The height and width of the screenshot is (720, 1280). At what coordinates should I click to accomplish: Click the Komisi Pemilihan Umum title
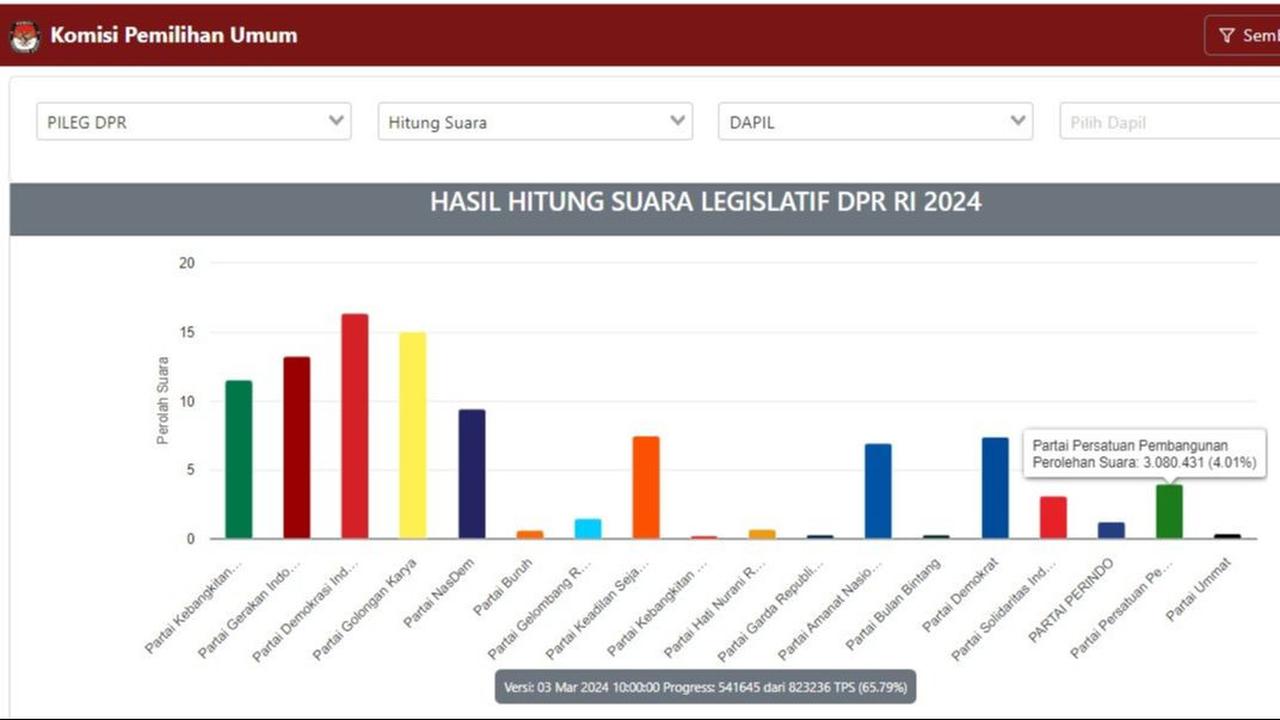(x=174, y=35)
